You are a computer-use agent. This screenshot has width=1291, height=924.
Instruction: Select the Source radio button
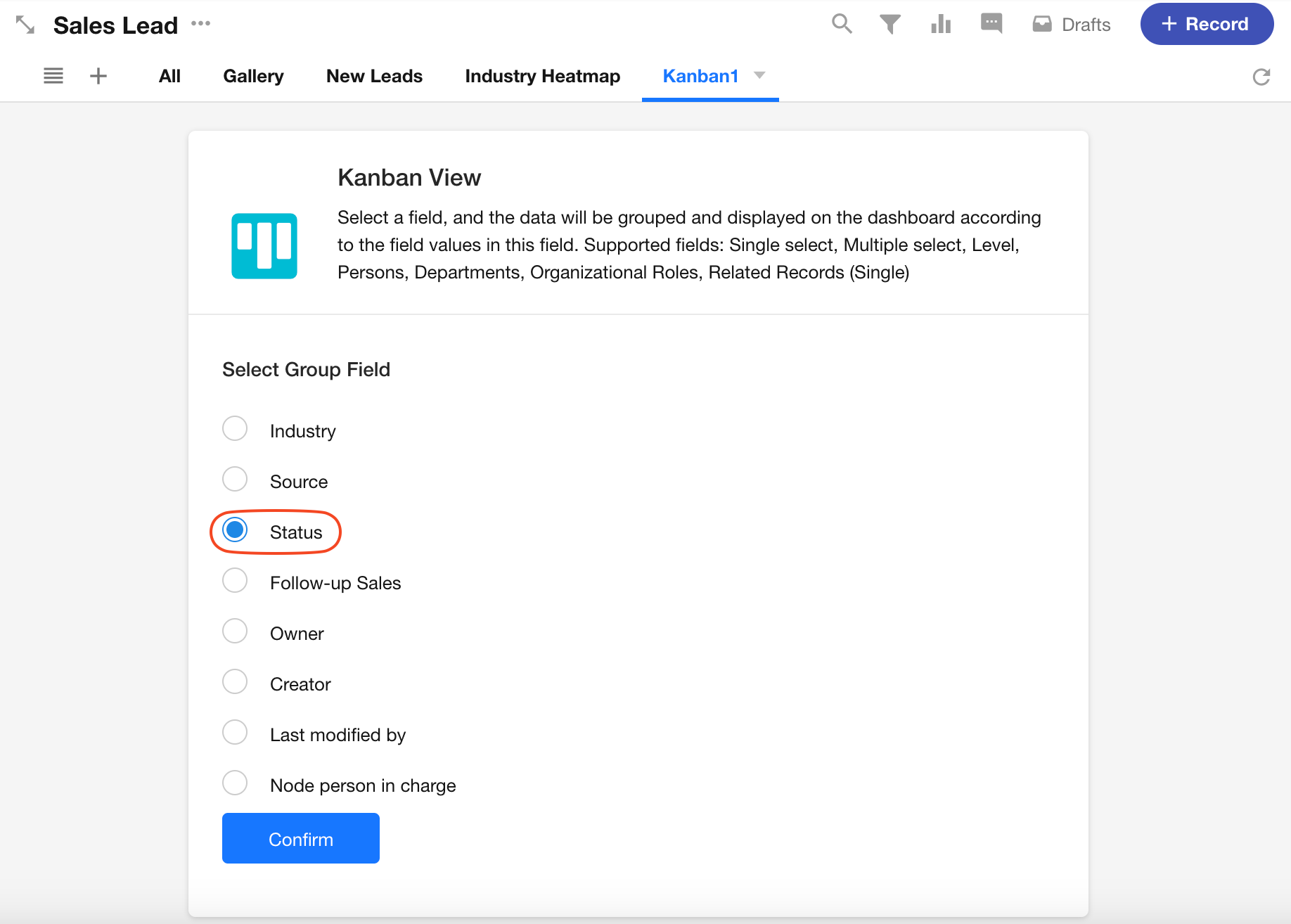[235, 479]
